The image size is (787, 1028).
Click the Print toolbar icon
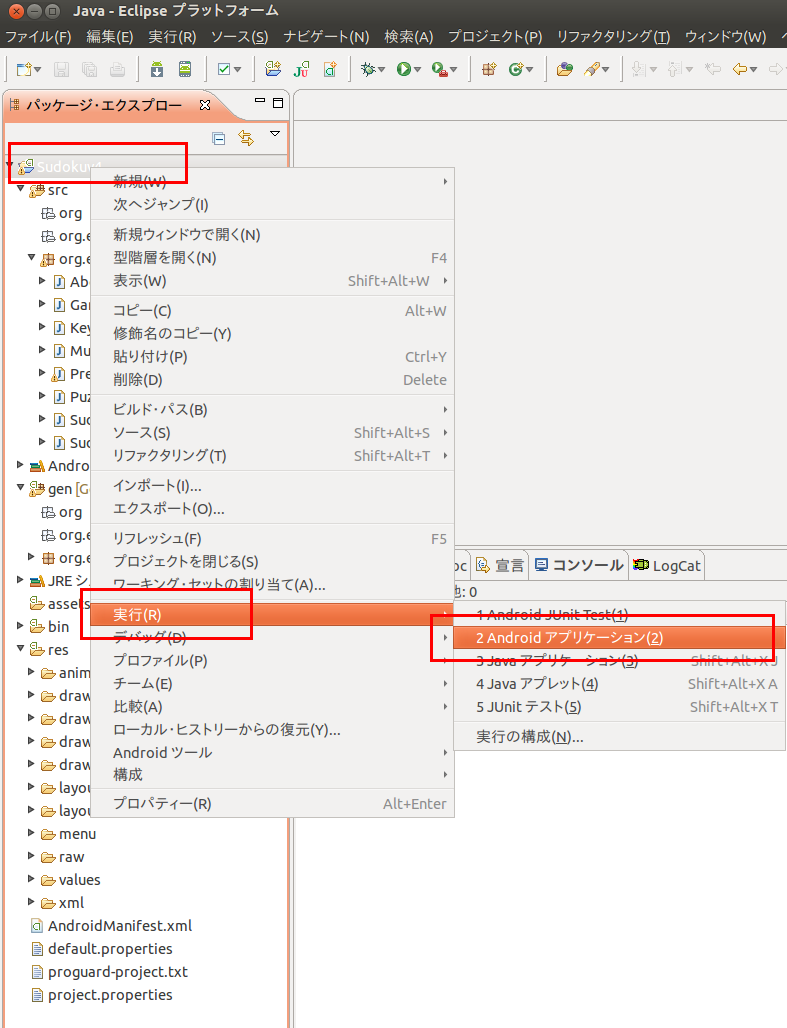click(x=117, y=69)
